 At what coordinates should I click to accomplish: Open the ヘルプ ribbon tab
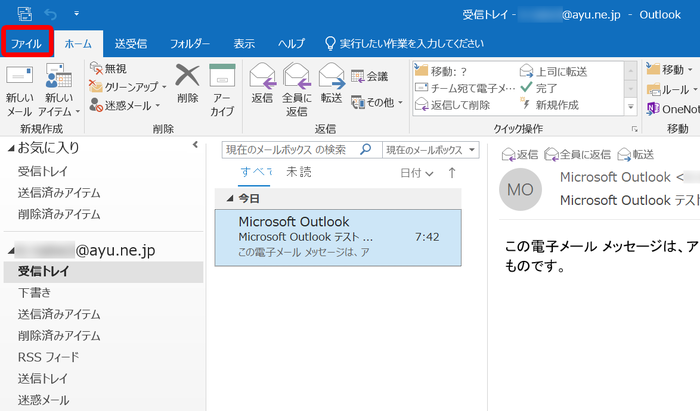(292, 44)
